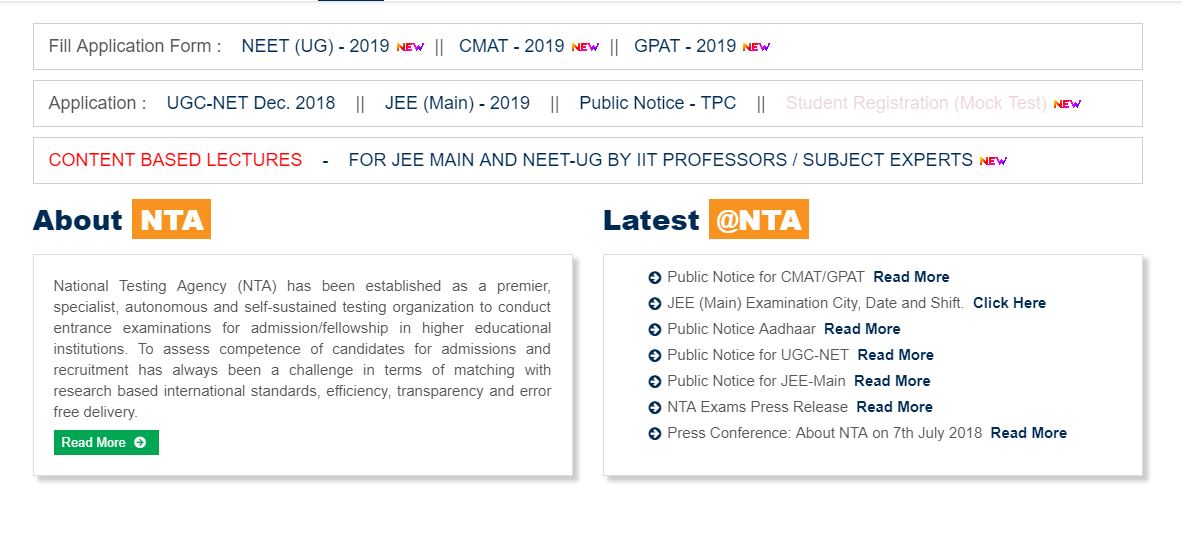Open CMAT - 2019 application form link
1182x543 pixels.
point(512,46)
